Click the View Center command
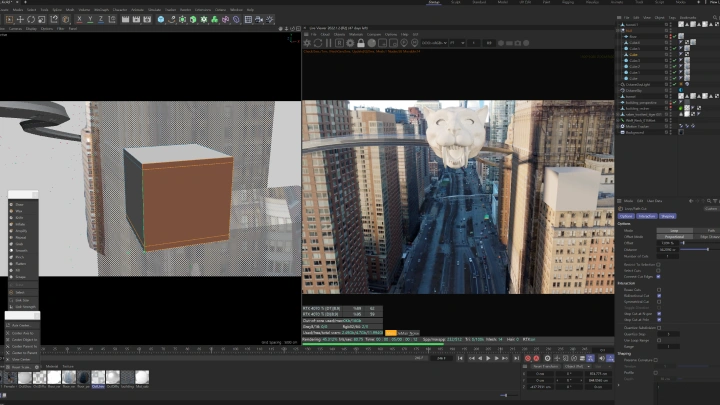 coord(22,360)
